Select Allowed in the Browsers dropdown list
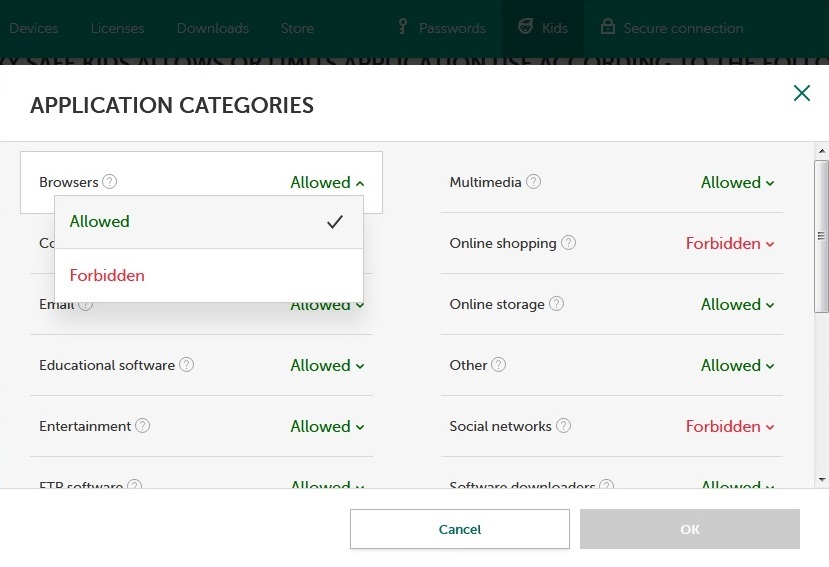Screen dimensions: 829x567 click(208, 222)
